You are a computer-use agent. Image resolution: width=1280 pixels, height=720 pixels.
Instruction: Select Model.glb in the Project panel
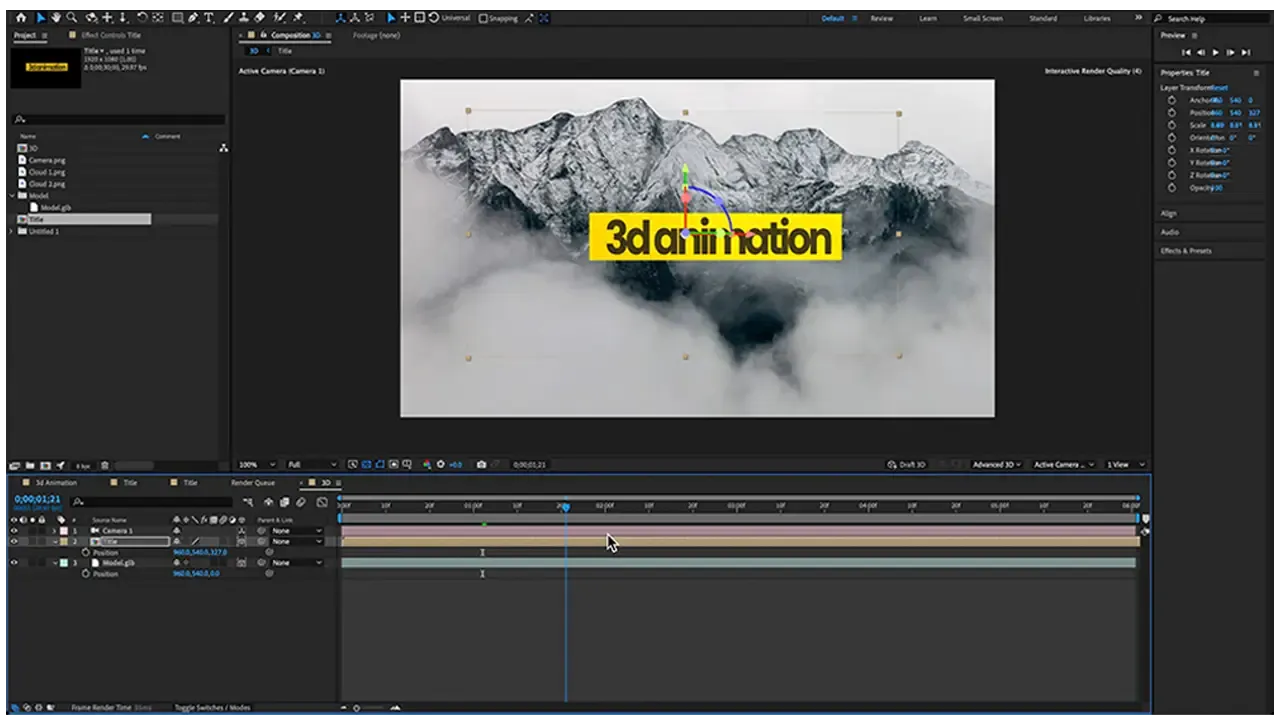(55, 208)
